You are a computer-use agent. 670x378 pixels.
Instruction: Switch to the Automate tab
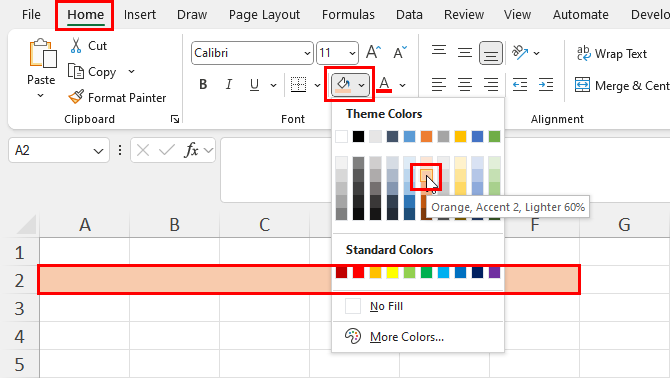(580, 15)
